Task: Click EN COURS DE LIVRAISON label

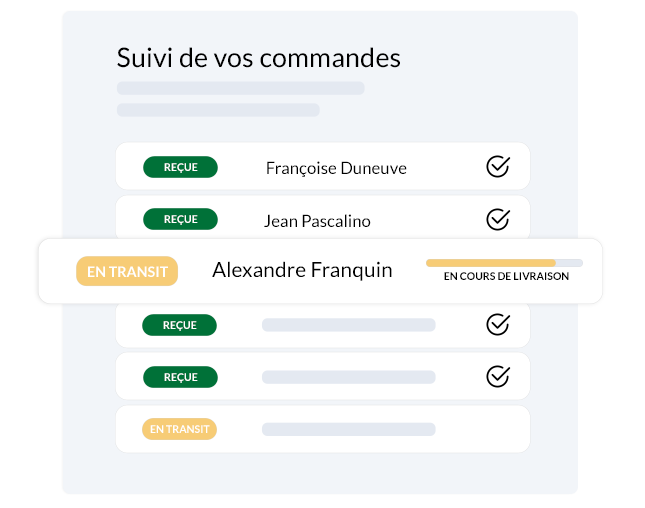Action: 506,276
